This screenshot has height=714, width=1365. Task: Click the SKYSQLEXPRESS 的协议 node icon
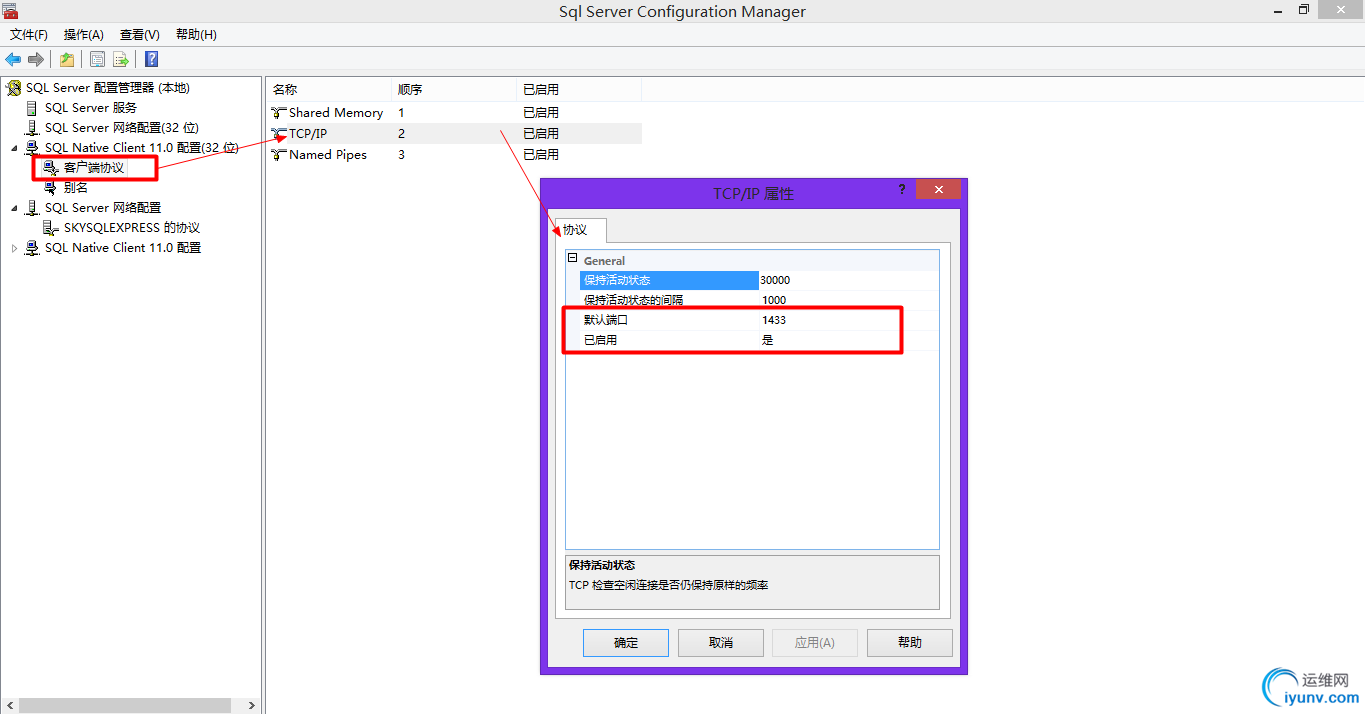click(x=51, y=228)
